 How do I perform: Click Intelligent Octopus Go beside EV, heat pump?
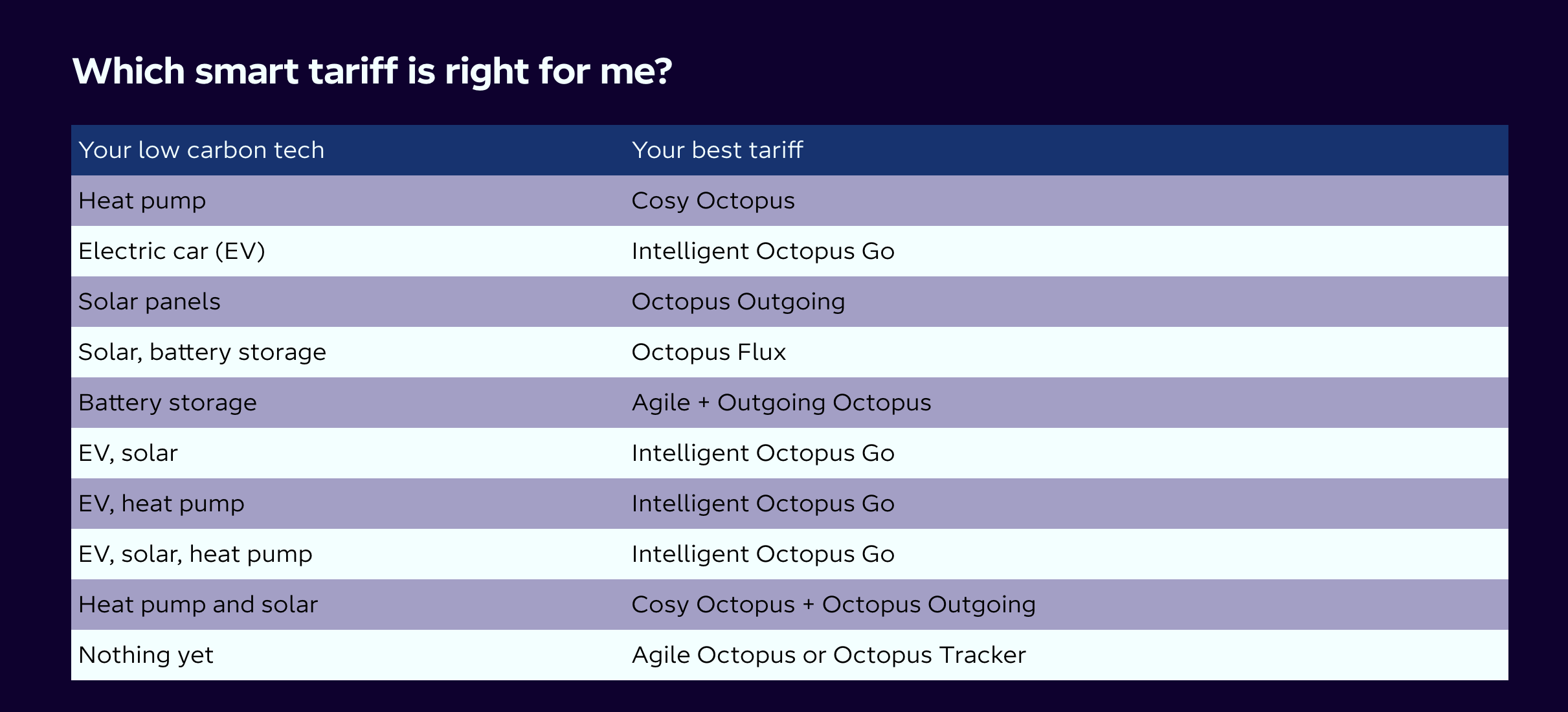763,504
